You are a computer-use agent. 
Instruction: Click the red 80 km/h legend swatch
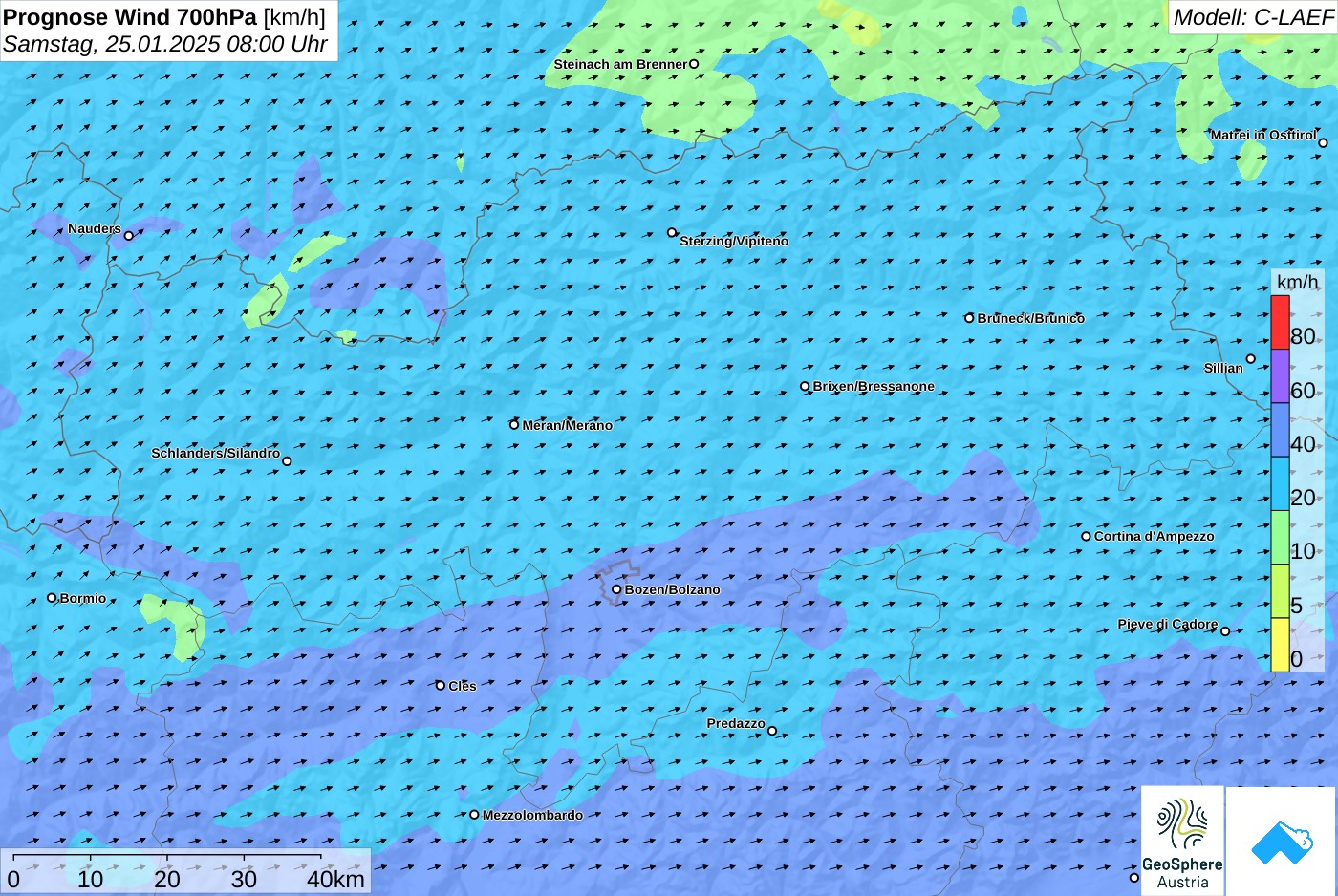[1280, 323]
